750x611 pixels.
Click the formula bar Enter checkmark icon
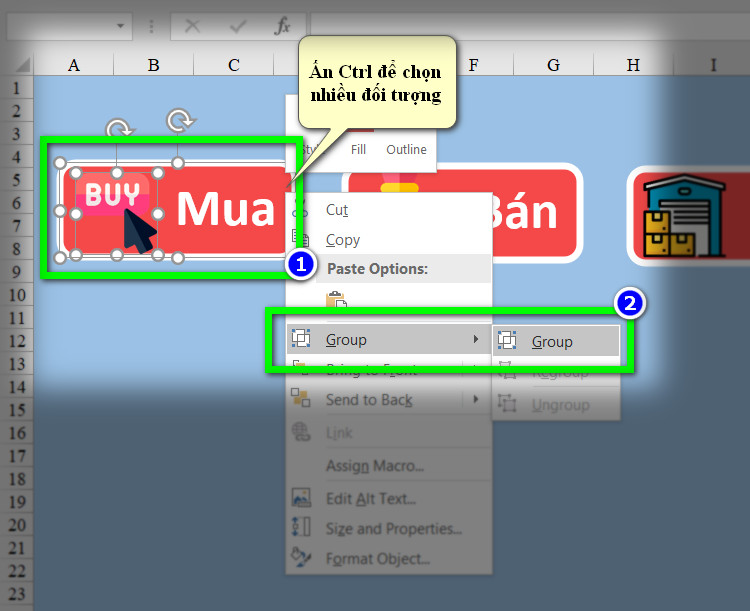[x=238, y=26]
